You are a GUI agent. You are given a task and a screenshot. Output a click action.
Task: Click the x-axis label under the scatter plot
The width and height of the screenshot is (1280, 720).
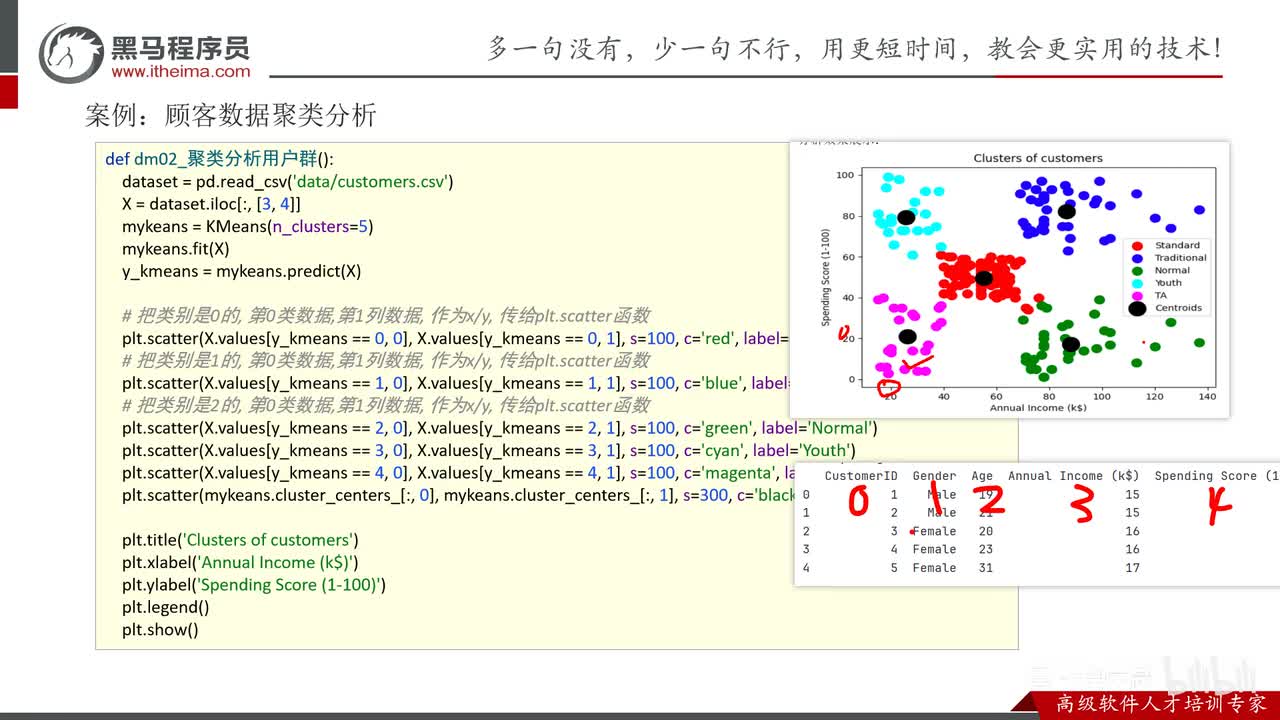click(x=1038, y=408)
